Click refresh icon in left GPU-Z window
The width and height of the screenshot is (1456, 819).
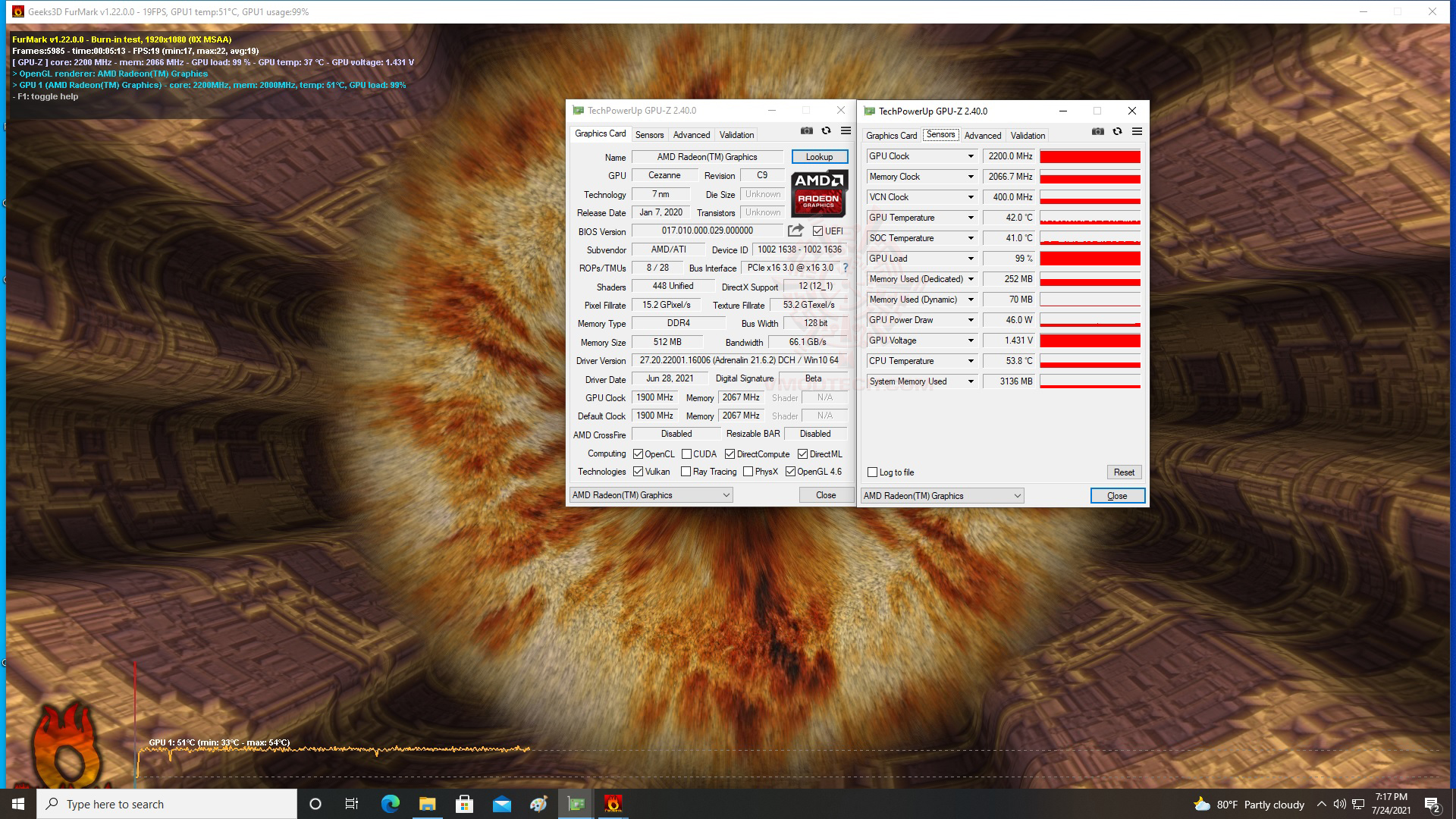click(x=826, y=131)
